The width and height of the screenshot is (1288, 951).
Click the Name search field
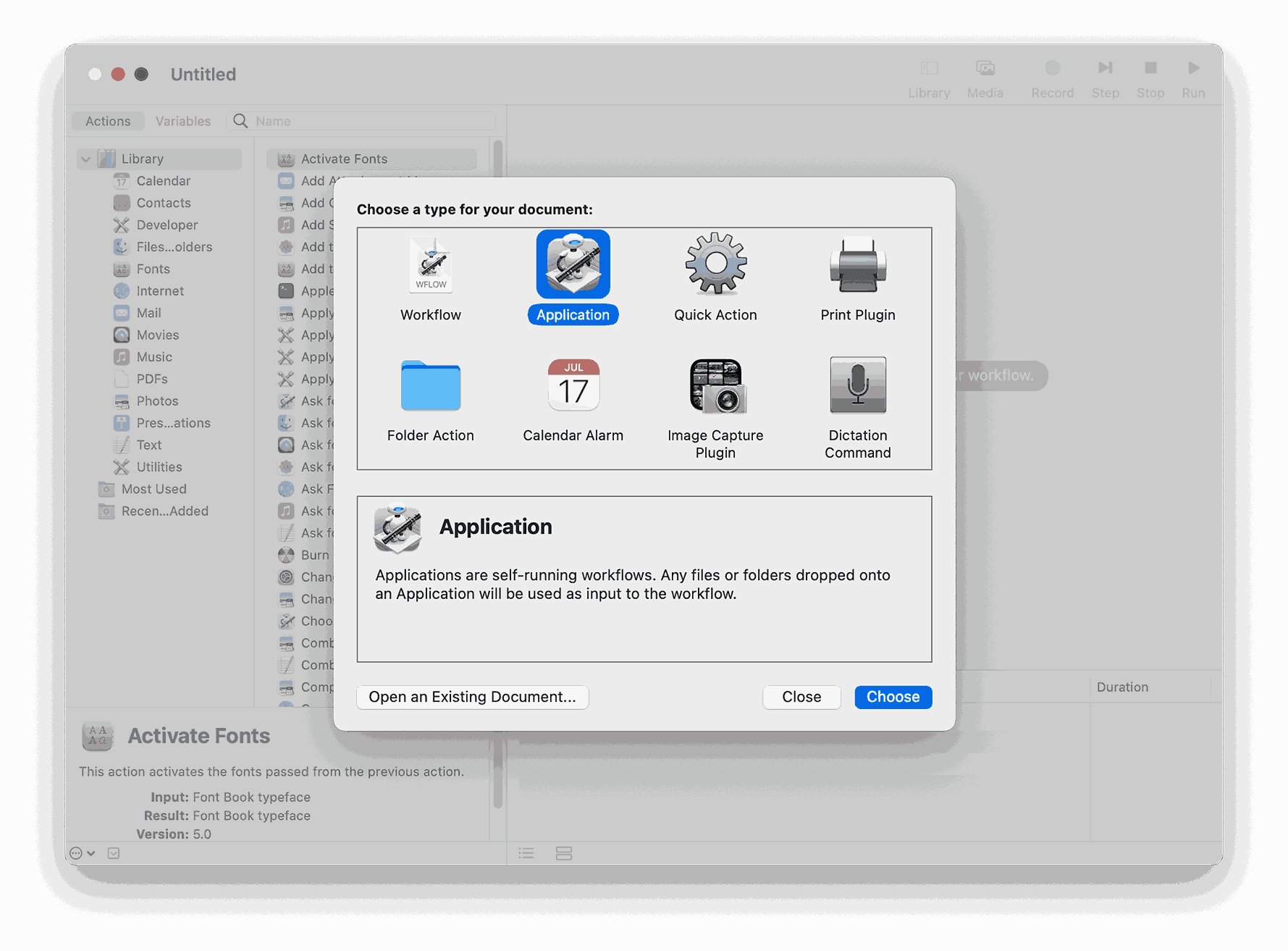pos(361,121)
